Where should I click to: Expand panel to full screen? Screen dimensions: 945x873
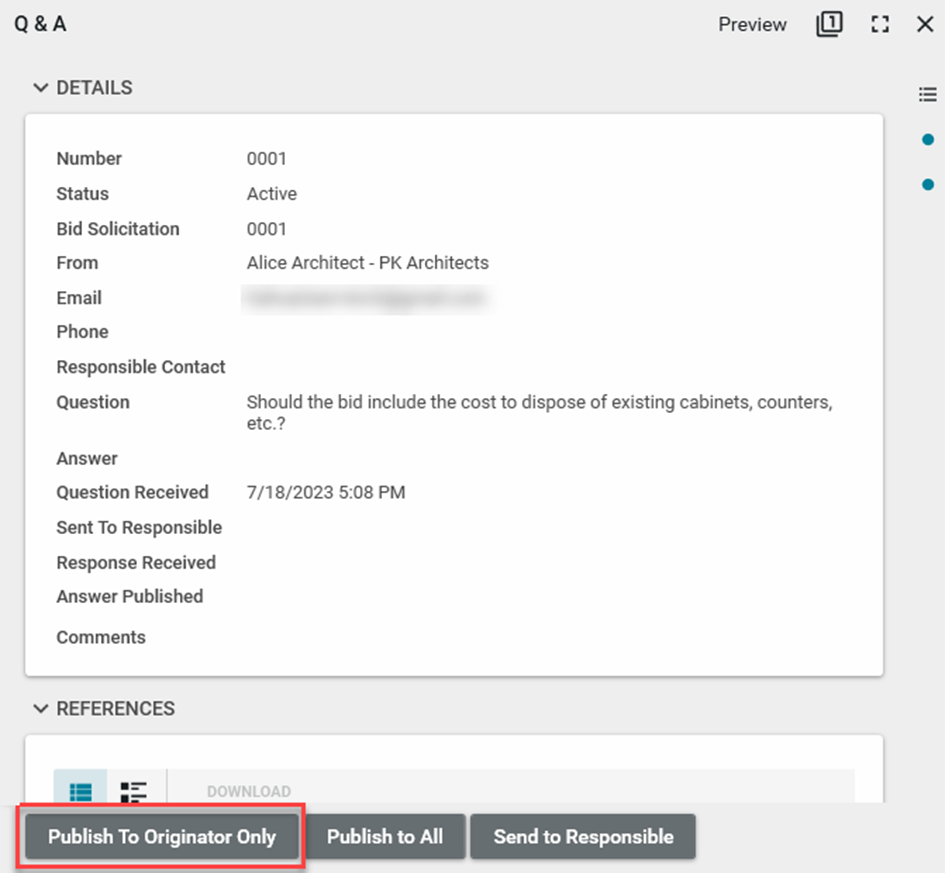880,25
